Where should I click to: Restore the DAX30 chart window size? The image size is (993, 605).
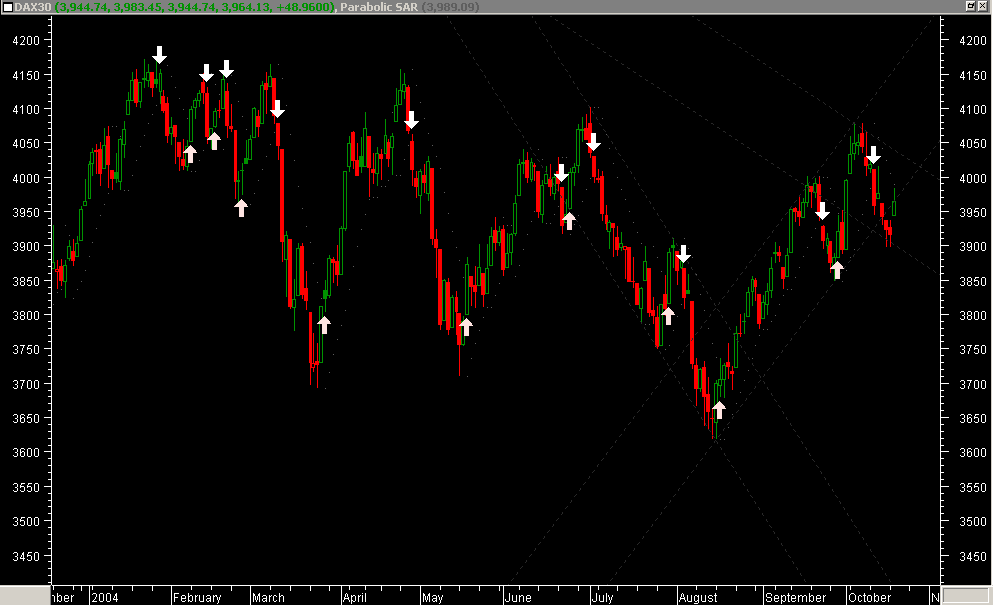pyautogui.click(x=970, y=6)
